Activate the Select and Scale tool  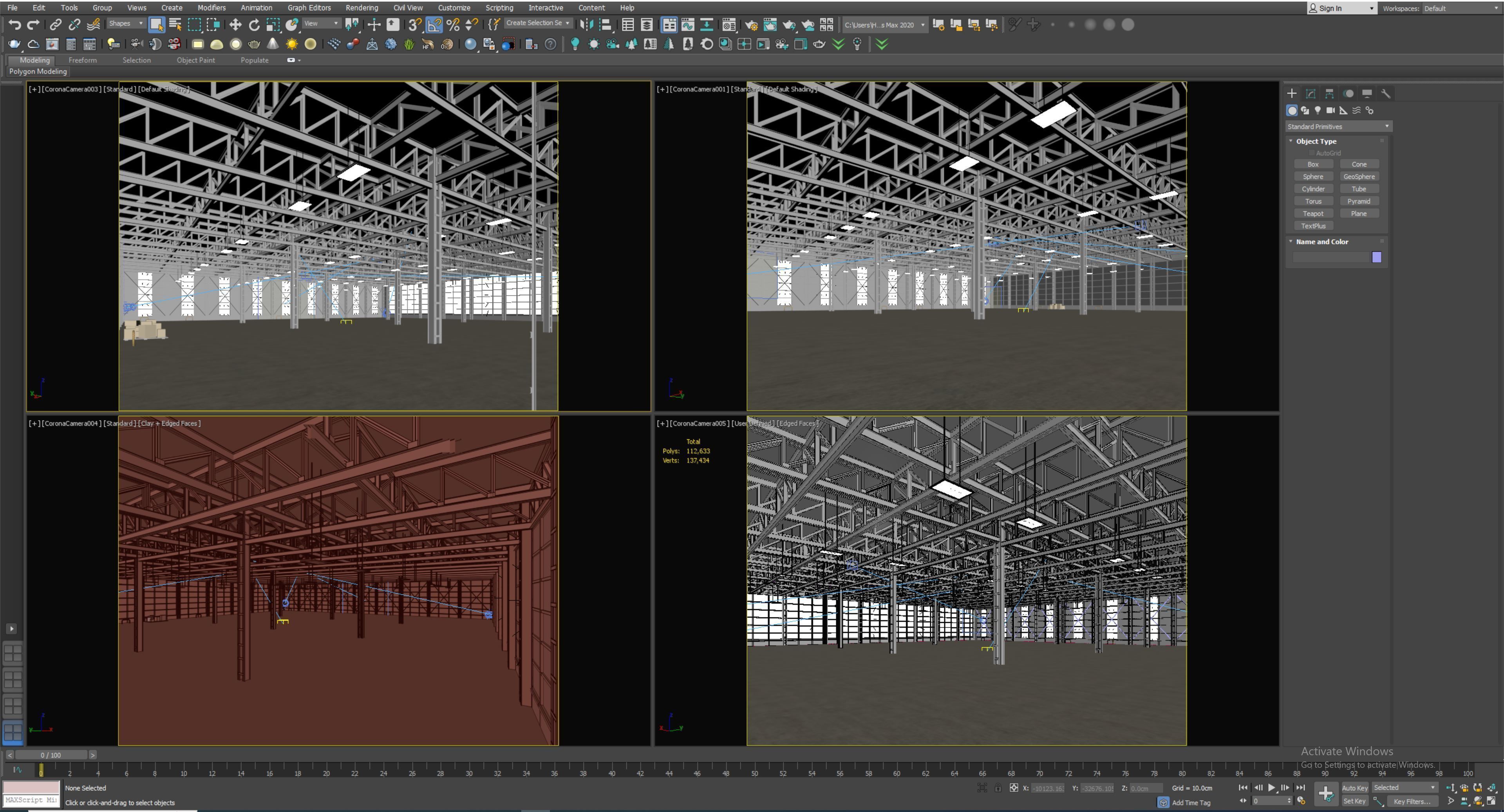tap(273, 25)
